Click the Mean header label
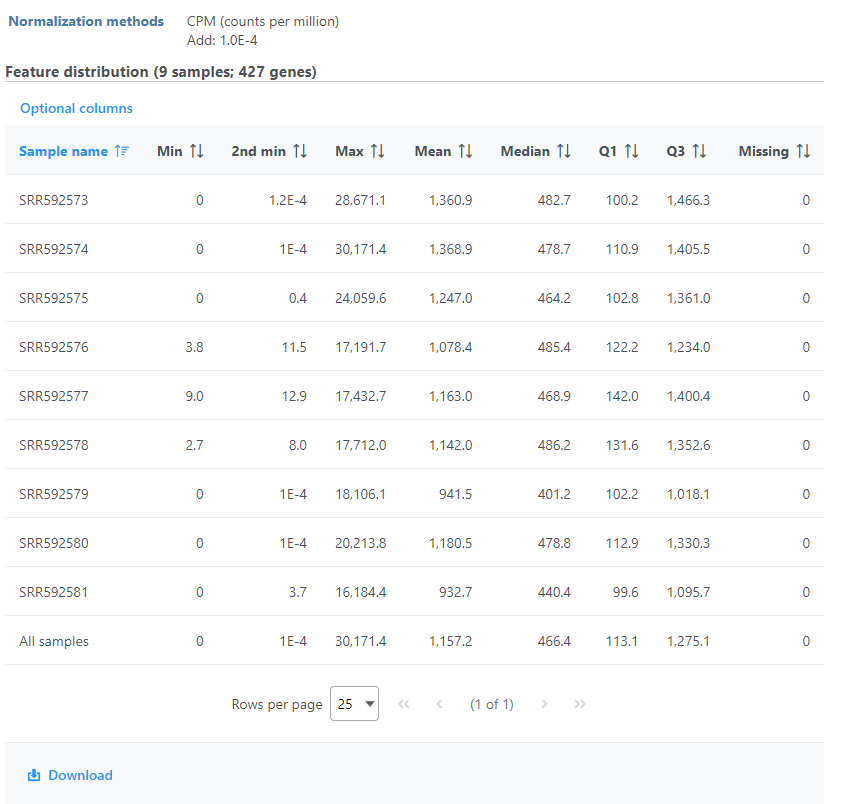 click(433, 151)
